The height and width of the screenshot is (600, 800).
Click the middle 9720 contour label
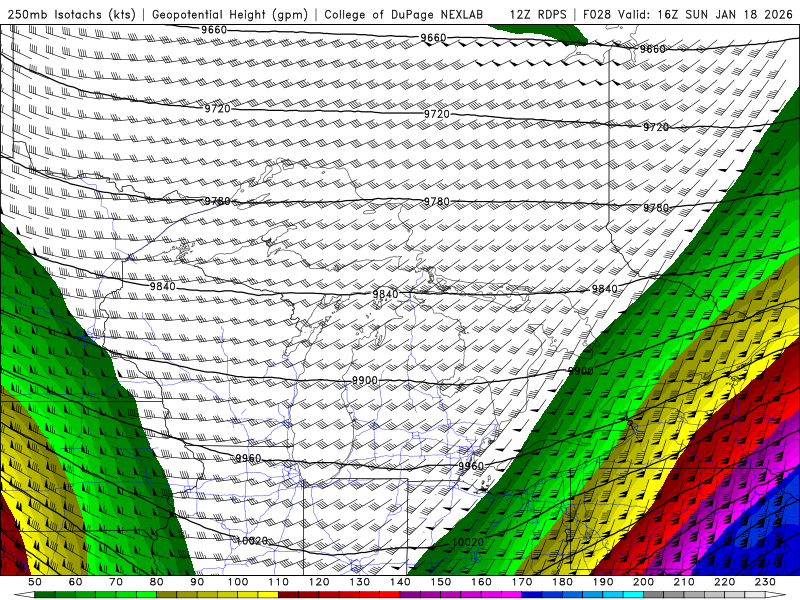[437, 114]
